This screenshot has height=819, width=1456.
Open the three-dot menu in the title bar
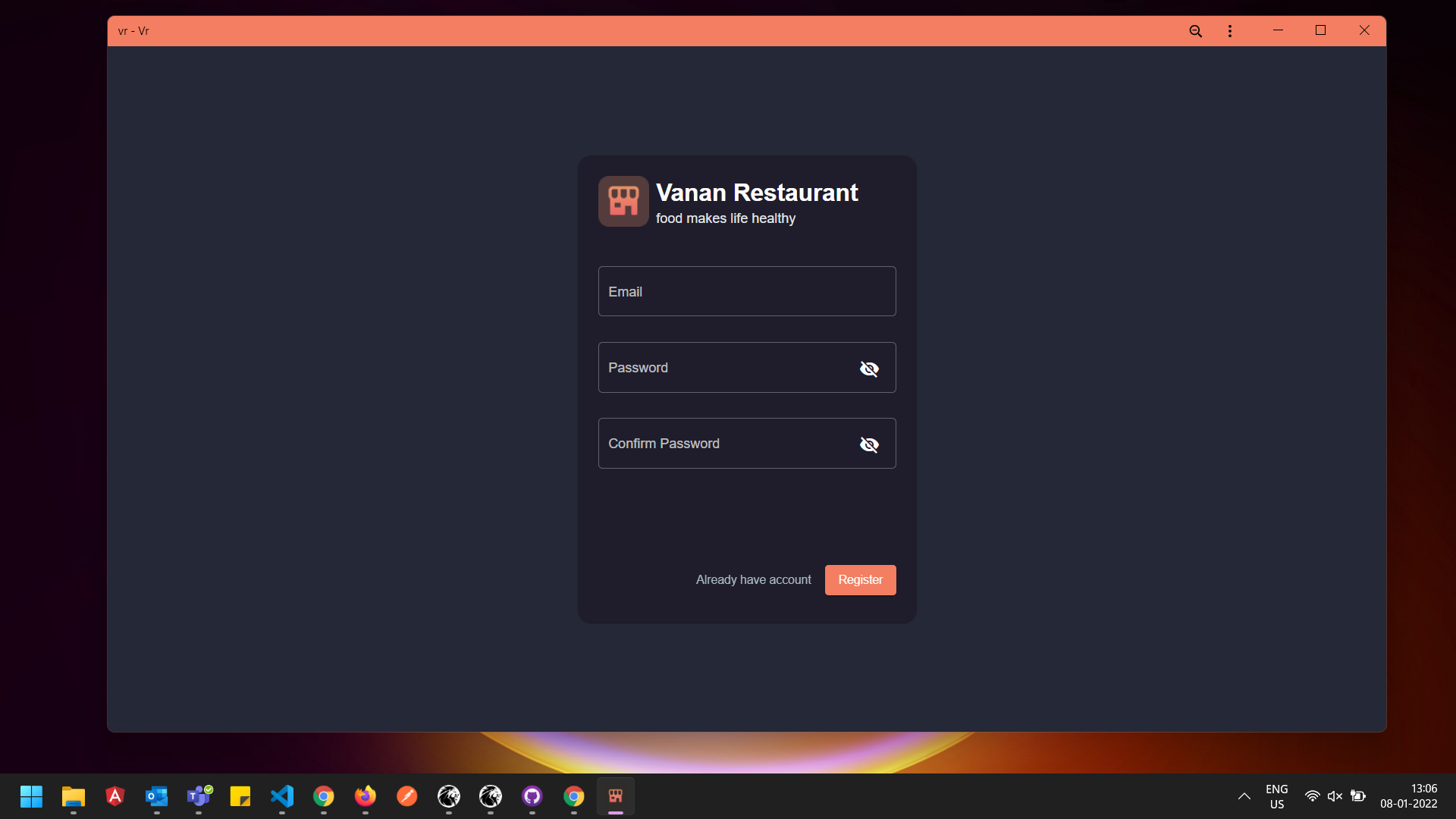[x=1229, y=30]
